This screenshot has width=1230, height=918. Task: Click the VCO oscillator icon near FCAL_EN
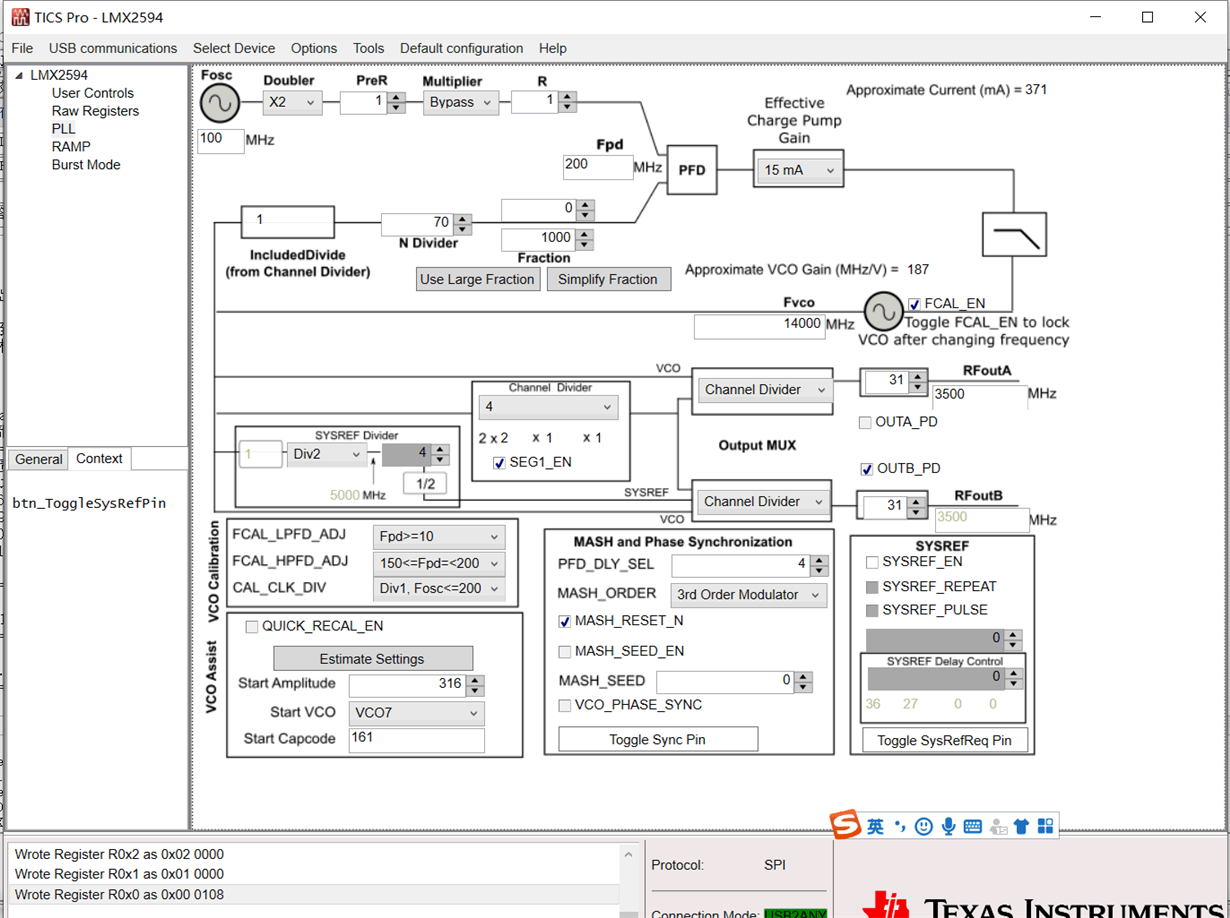tap(883, 312)
